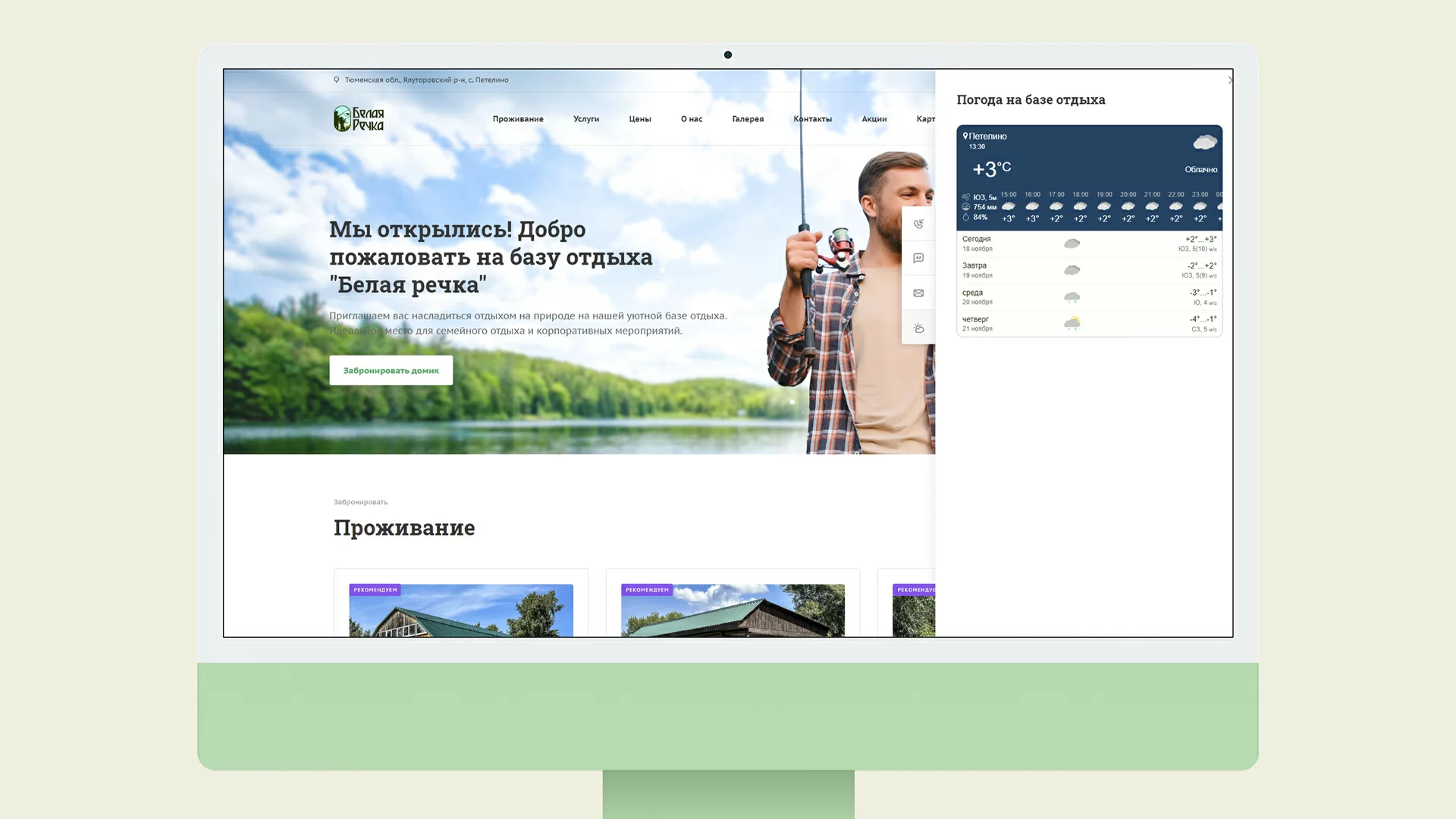The width and height of the screenshot is (1456, 819).
Task: Close the weather panel with X
Action: pyautogui.click(x=1229, y=80)
